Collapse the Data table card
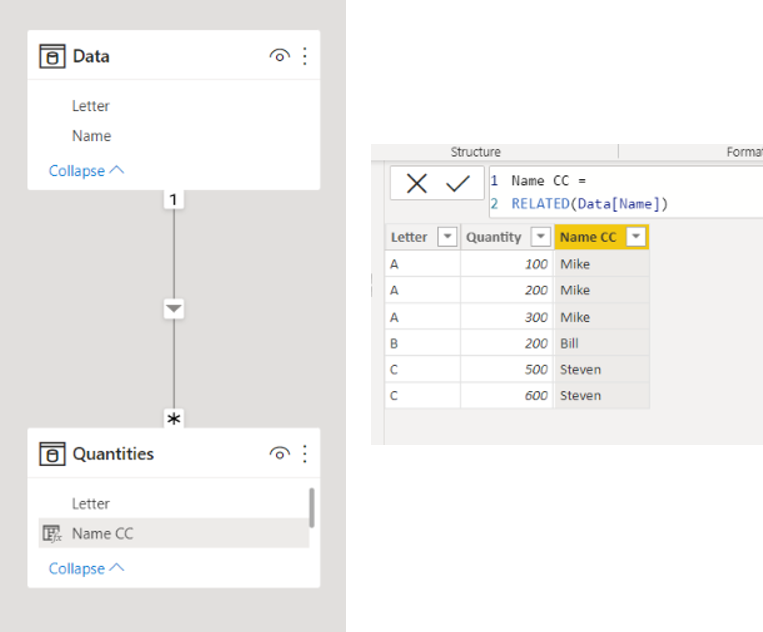Viewport: 763px width, 632px height. tap(86, 171)
